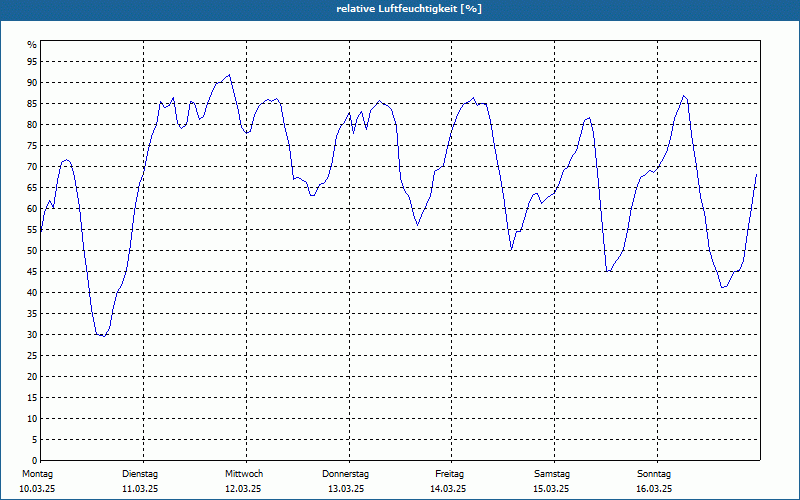Click the y-axis value '20'
Screen dimensions: 800x500
click(32, 377)
